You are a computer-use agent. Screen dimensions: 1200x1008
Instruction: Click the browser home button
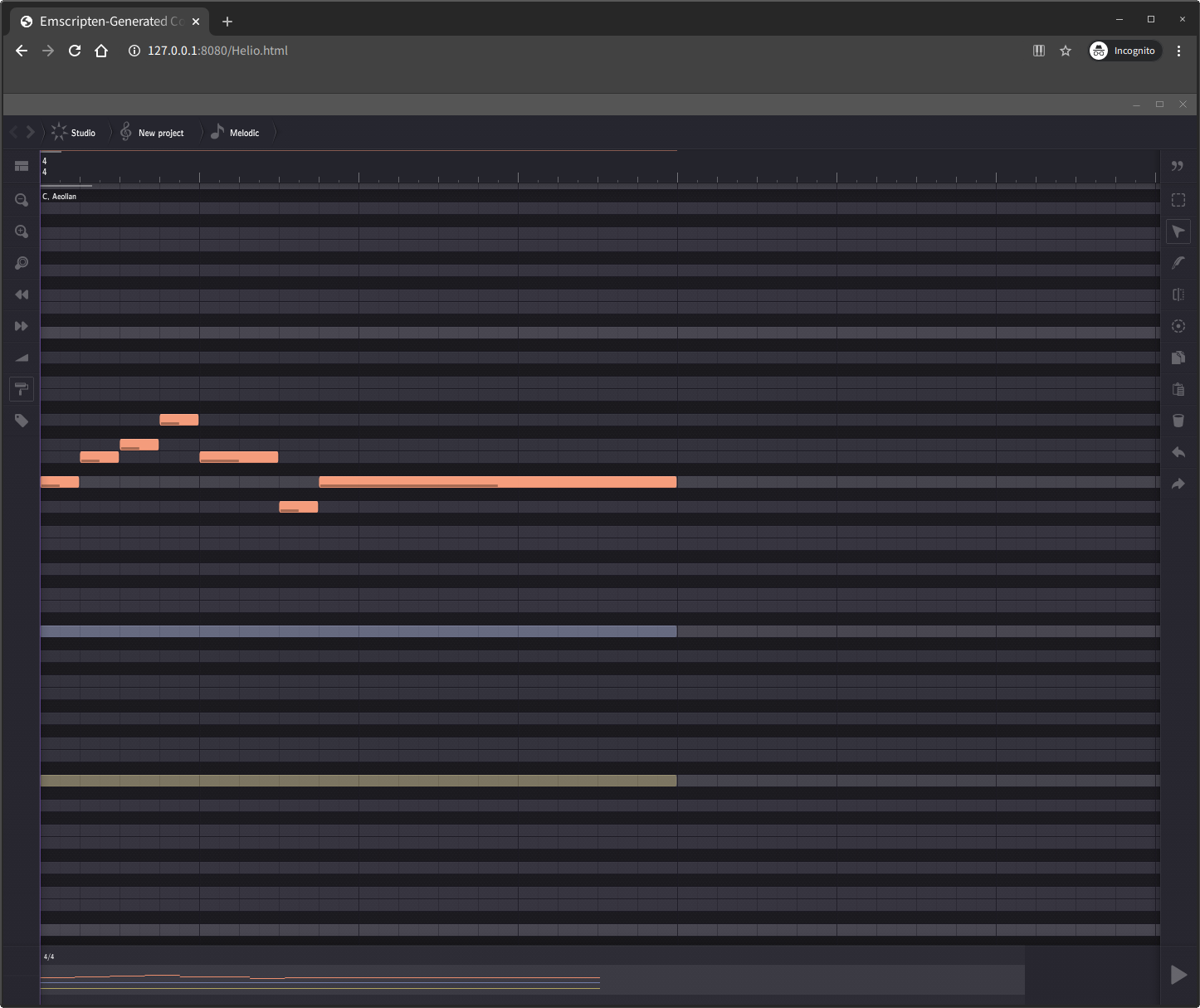tap(101, 51)
